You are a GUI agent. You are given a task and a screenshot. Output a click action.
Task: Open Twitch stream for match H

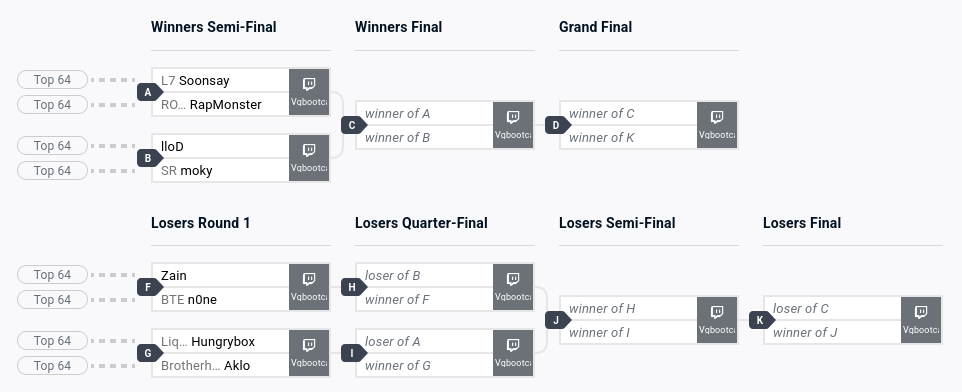(514, 287)
